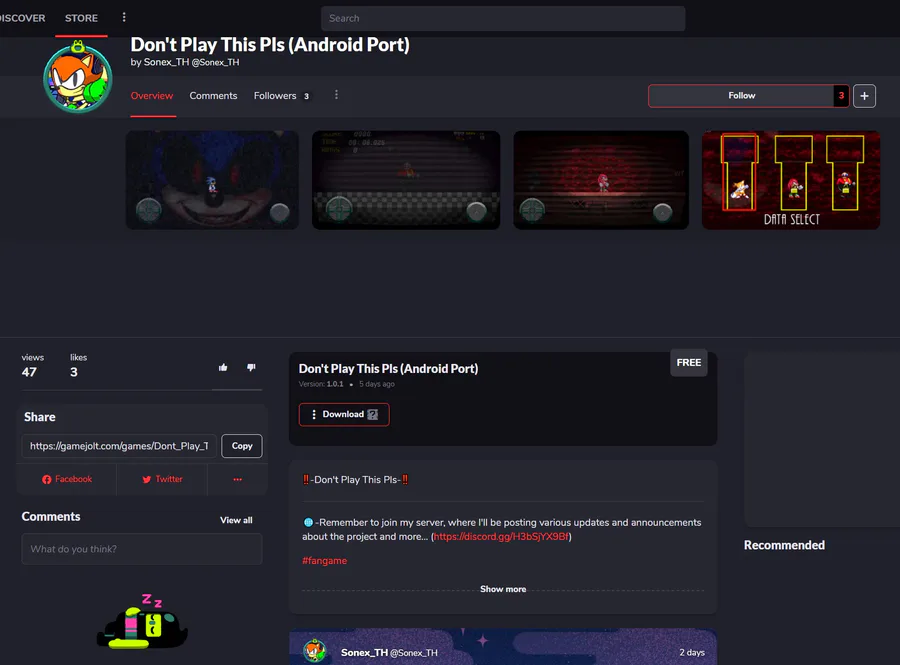Click the main page title heading

tap(270, 45)
